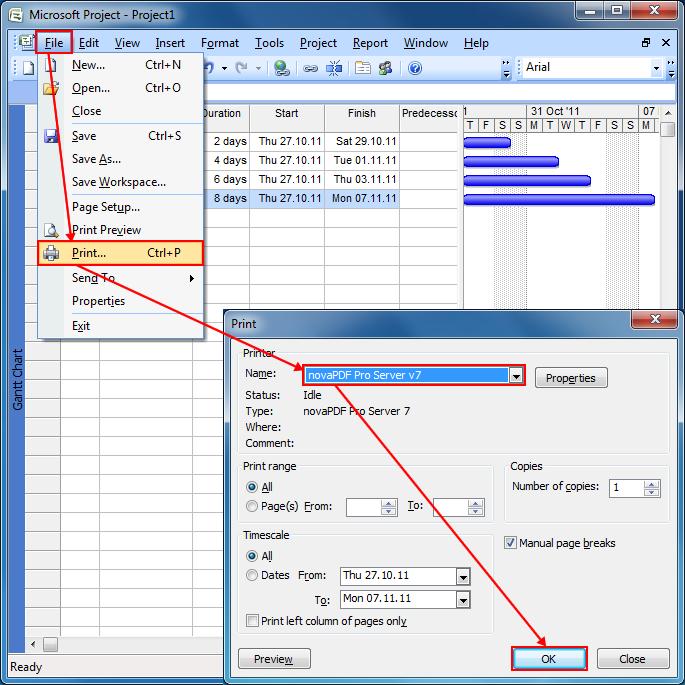Screen dimensions: 685x685
Task: Expand the Timescale From date dropdown
Action: pyautogui.click(x=462, y=576)
